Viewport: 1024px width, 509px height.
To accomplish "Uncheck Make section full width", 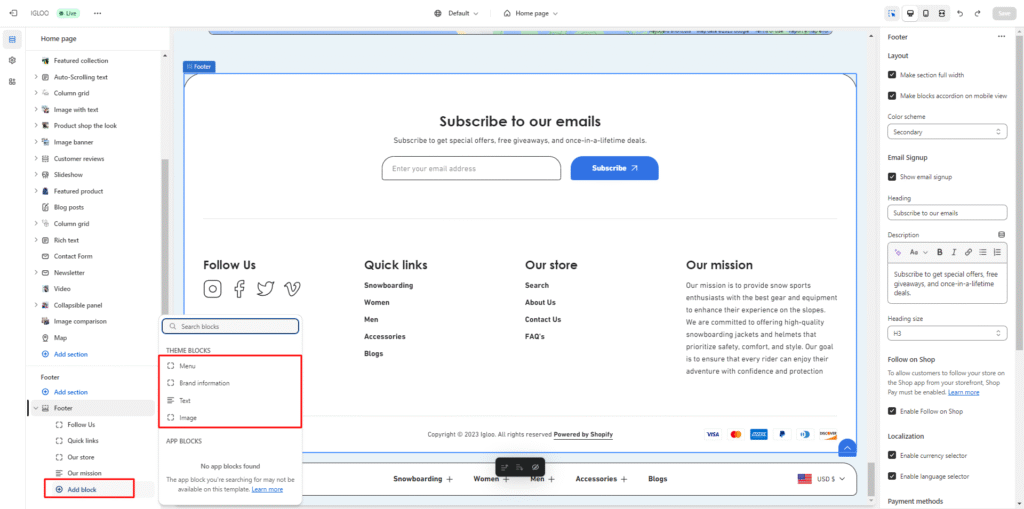I will [x=892, y=75].
